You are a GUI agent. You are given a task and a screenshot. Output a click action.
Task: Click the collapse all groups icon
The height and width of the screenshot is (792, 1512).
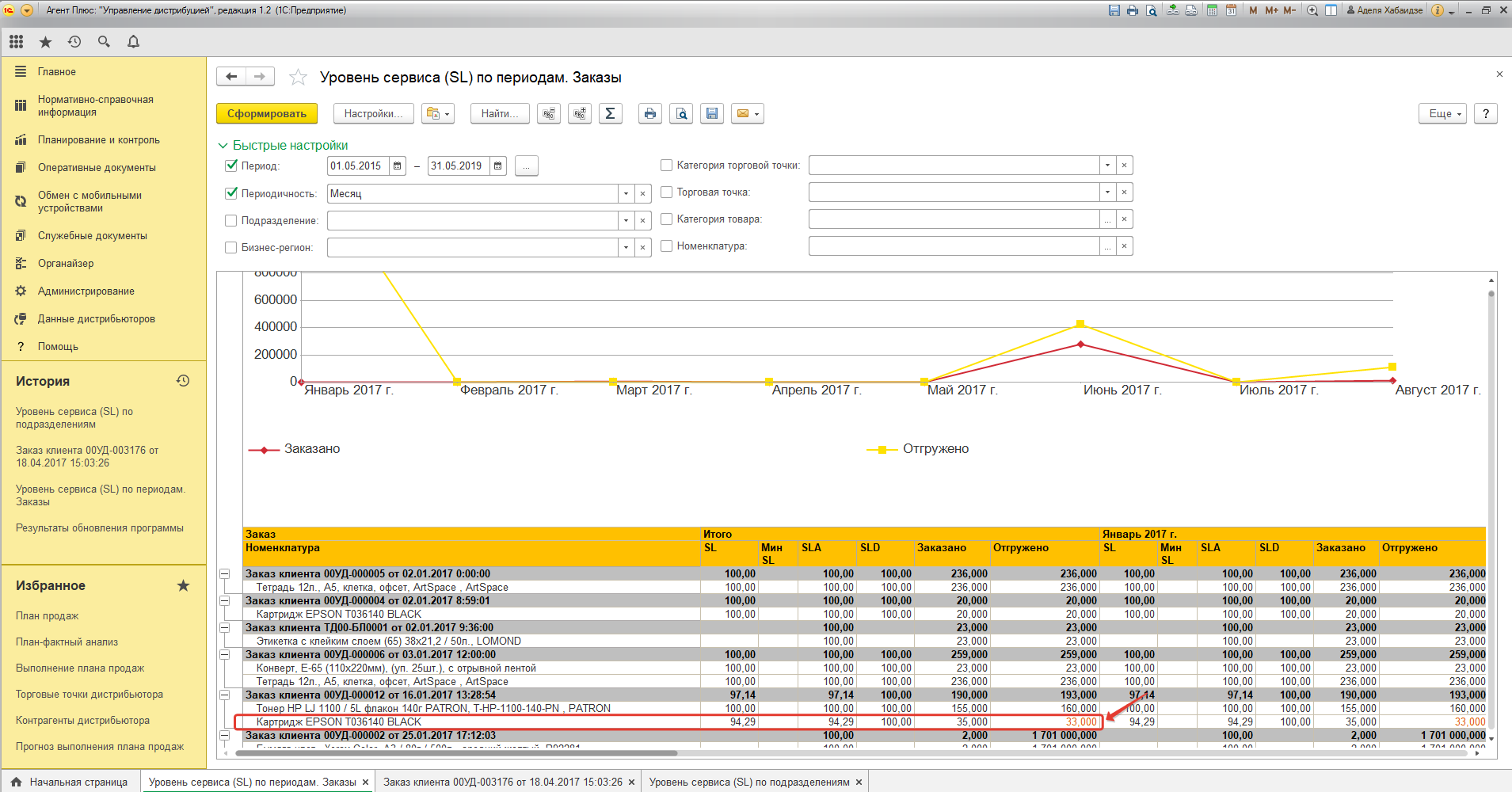[549, 114]
